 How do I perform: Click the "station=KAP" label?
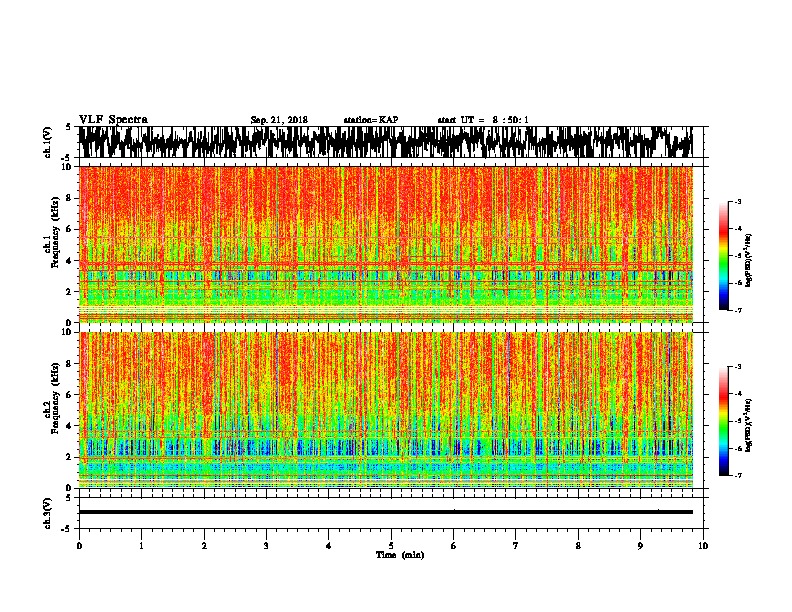pos(371,120)
